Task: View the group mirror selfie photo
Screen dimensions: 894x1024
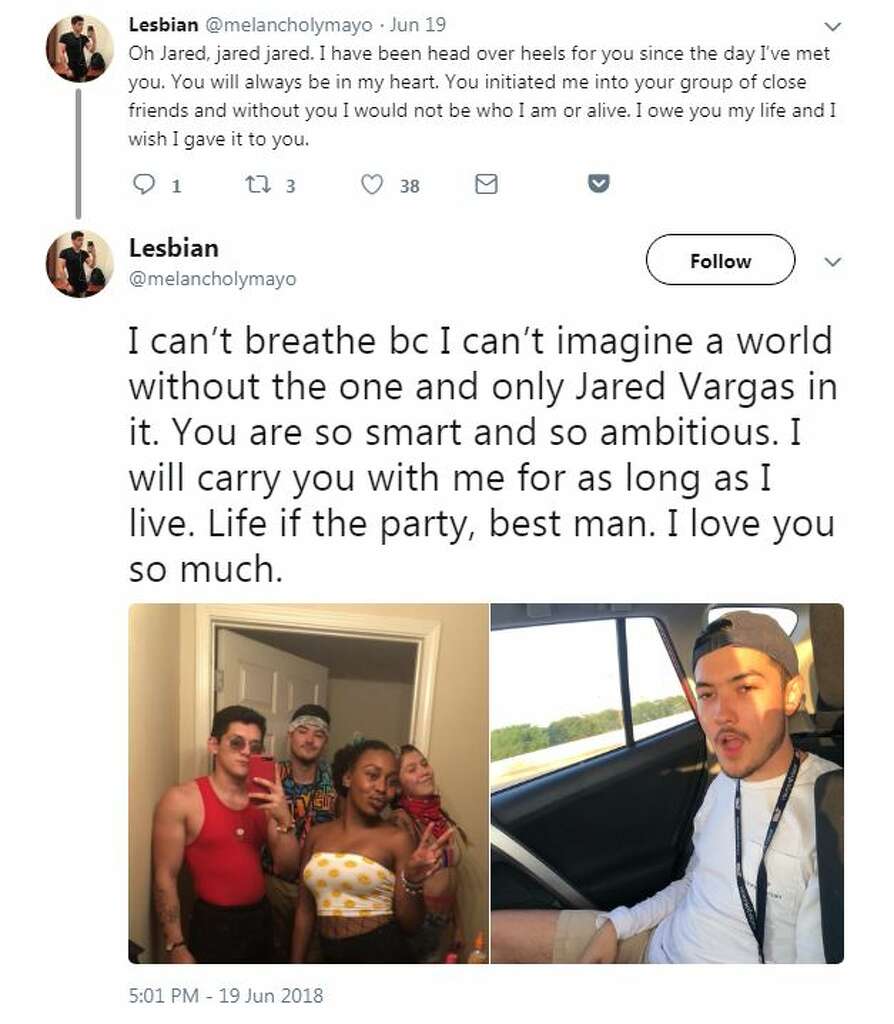Action: pos(308,783)
